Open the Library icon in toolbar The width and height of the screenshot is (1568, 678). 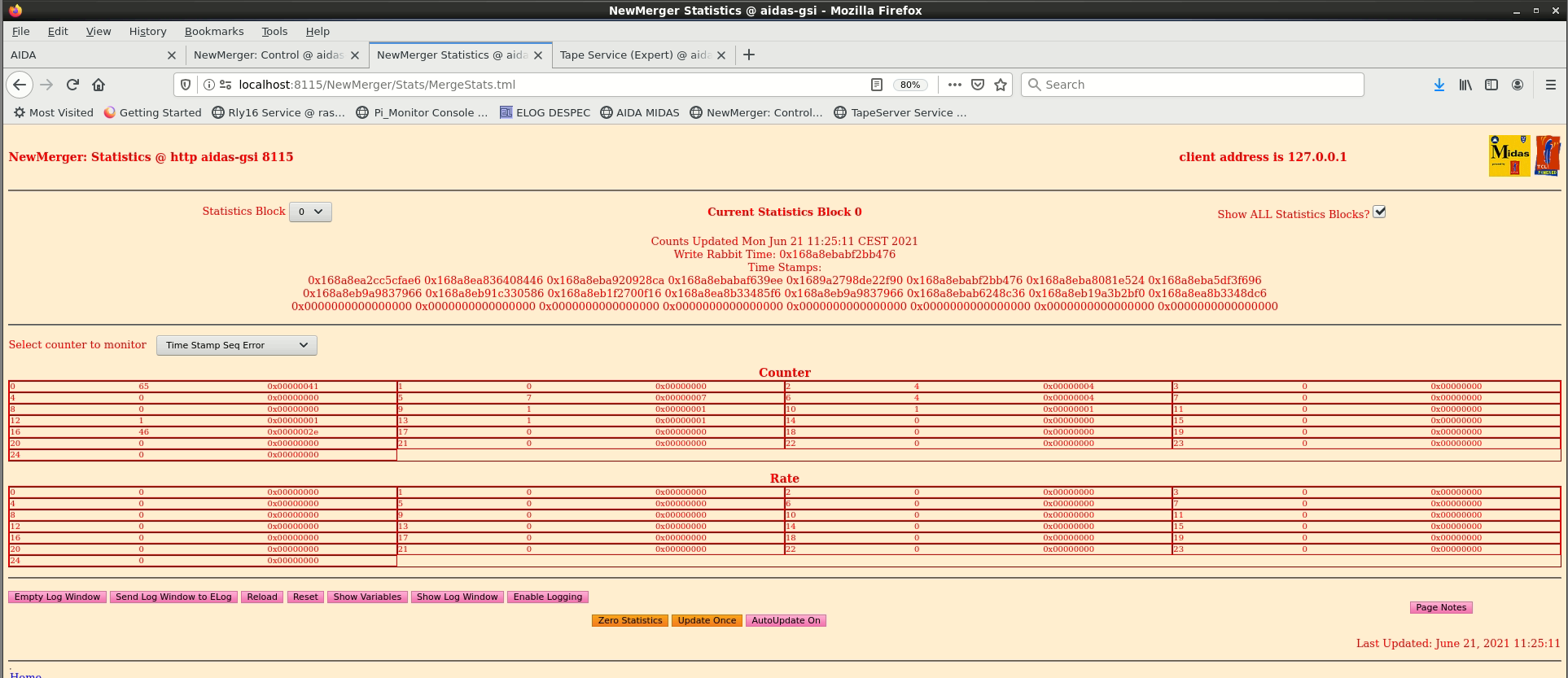1465,85
